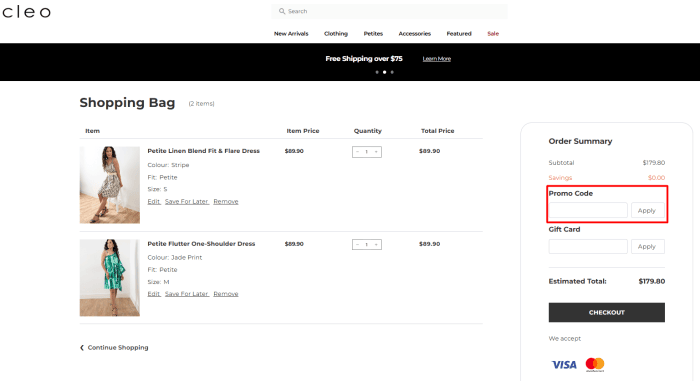Screen dimensions: 700x381
Task: Click the CHECKOUT button
Action: (x=607, y=312)
